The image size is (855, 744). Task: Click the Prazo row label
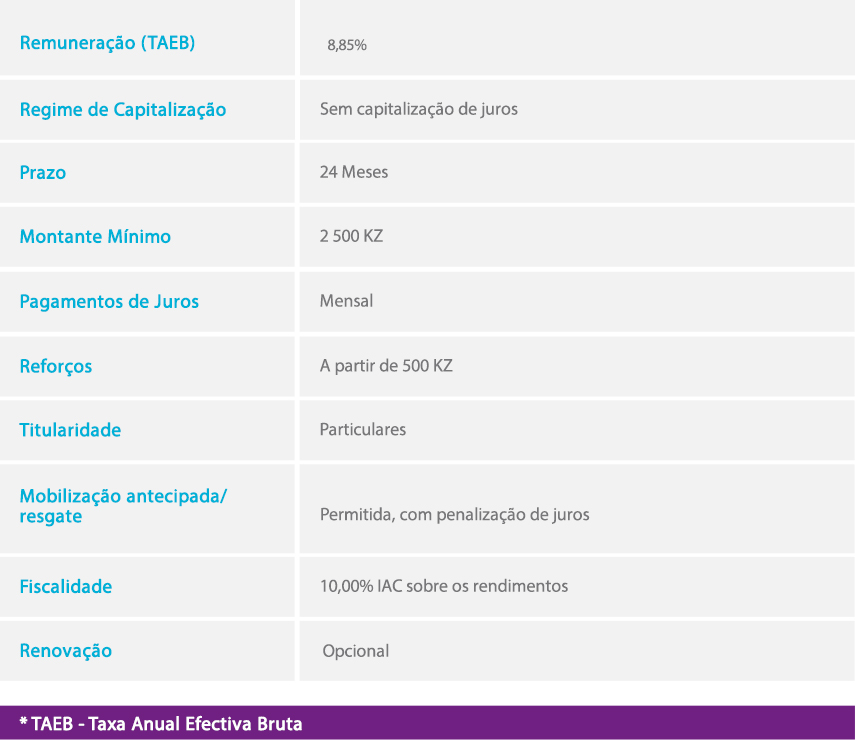tap(43, 172)
